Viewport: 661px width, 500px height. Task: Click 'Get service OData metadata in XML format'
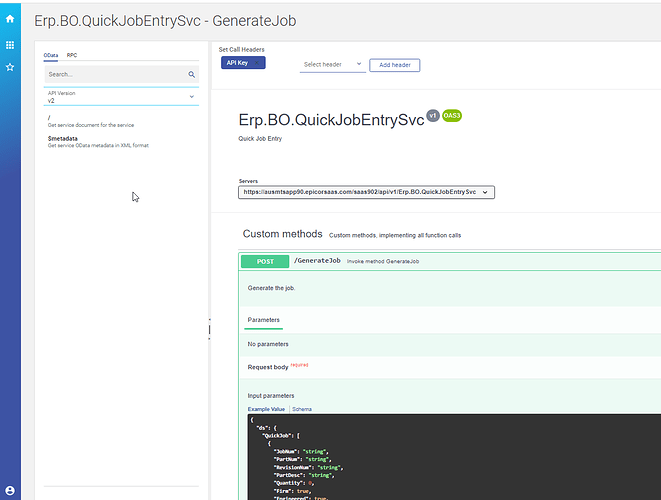tap(98, 145)
